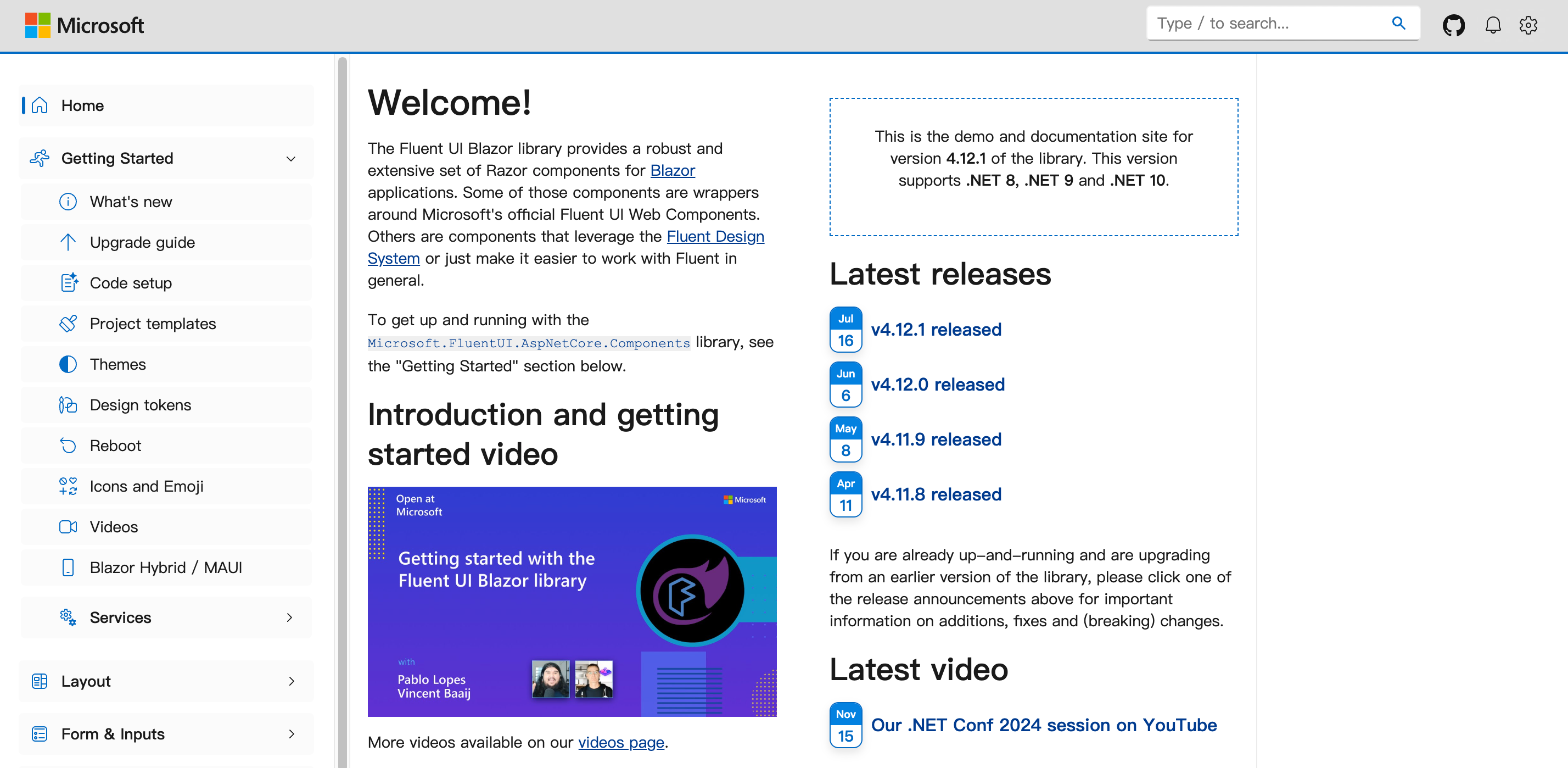Click the Videos camera icon
This screenshot has height=768, width=1568.
[68, 527]
